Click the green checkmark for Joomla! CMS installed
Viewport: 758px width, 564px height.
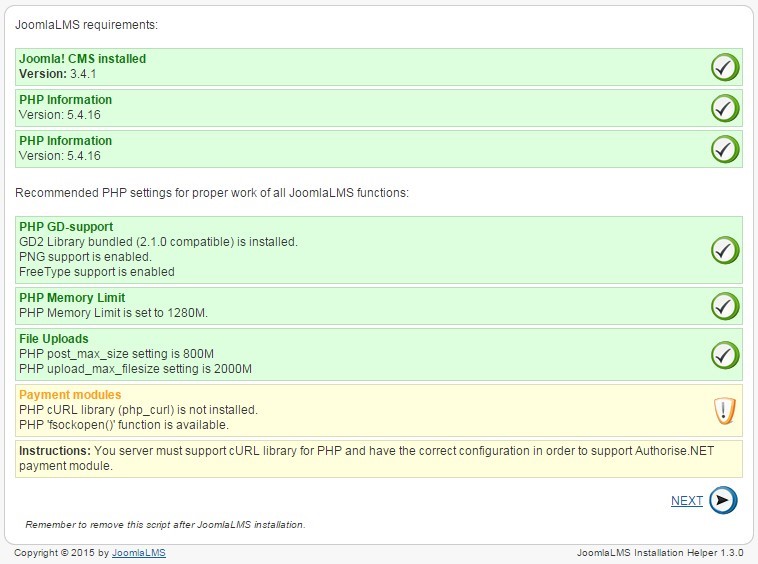[725, 67]
